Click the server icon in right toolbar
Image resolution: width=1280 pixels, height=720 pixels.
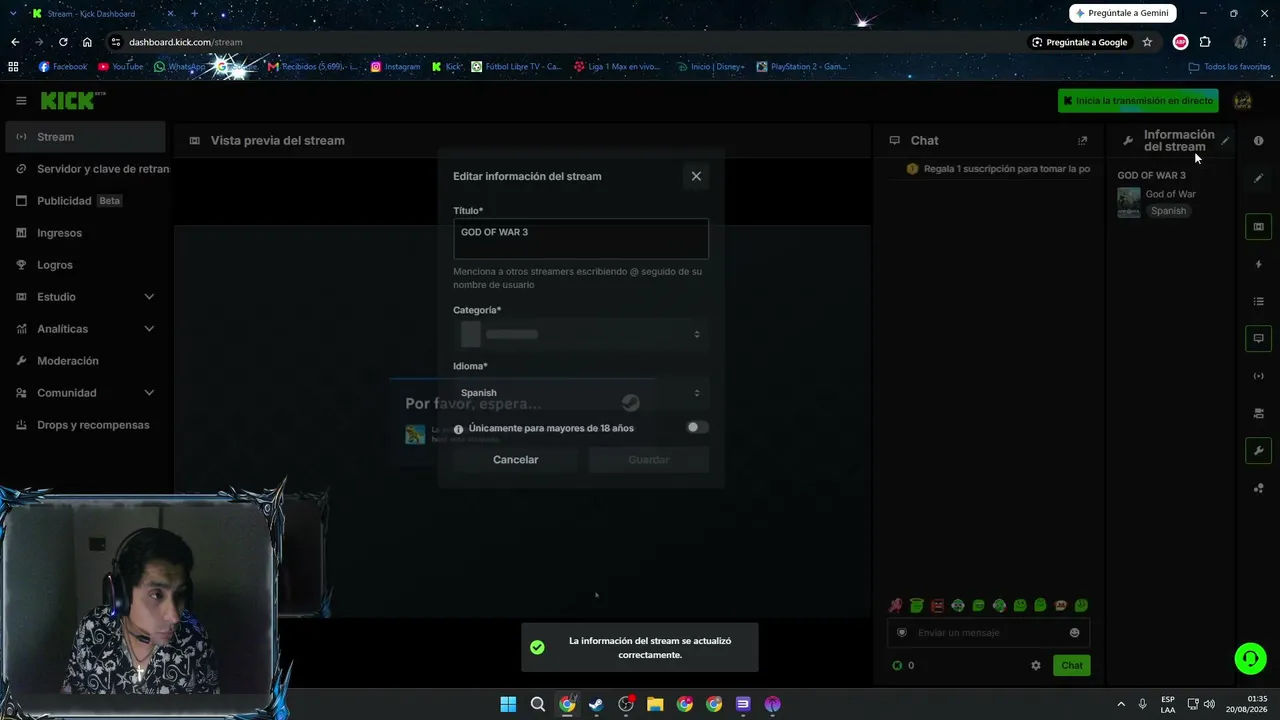pyautogui.click(x=1258, y=413)
